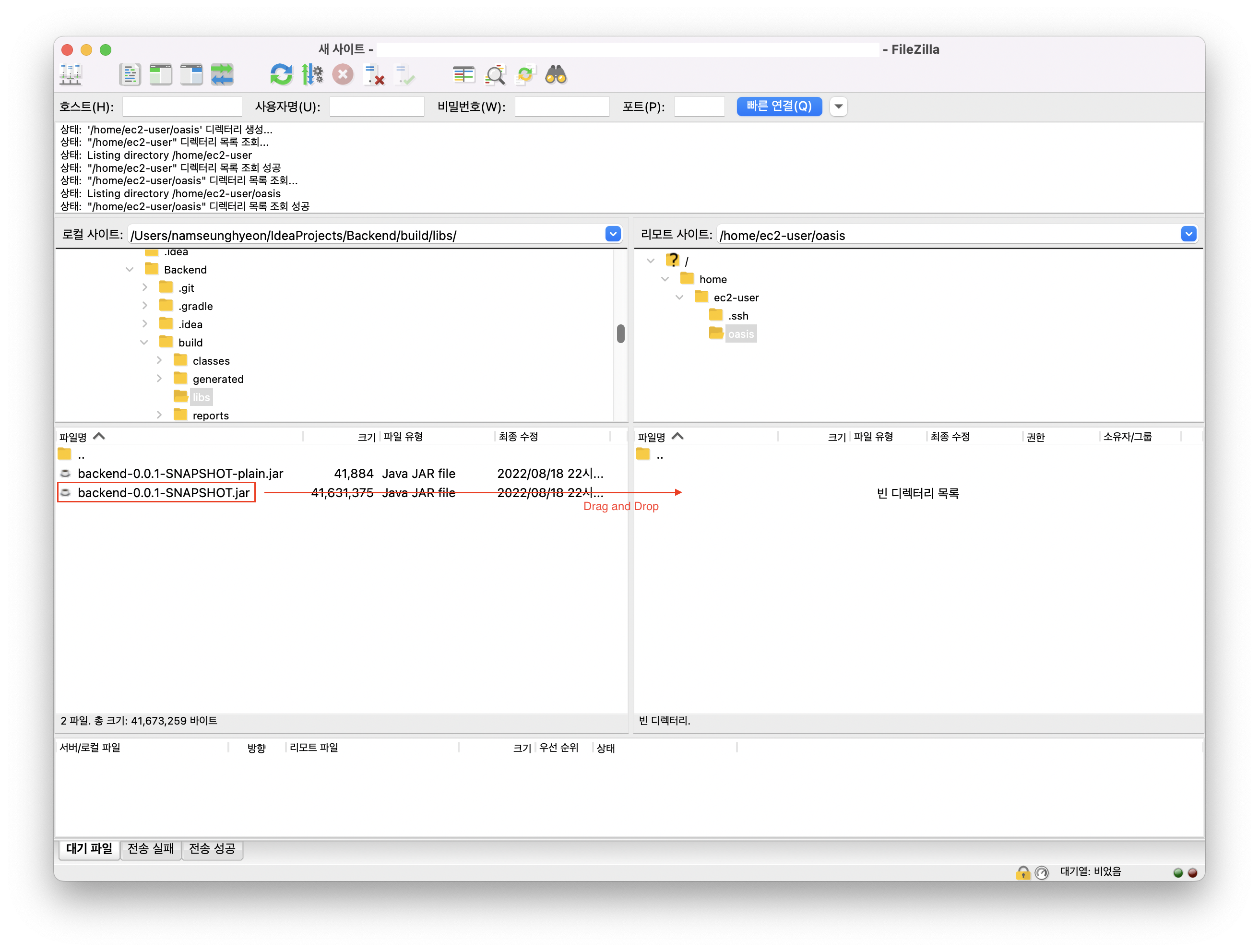The height and width of the screenshot is (952, 1259).
Task: Toggle the local directory tree icon
Action: (161, 74)
